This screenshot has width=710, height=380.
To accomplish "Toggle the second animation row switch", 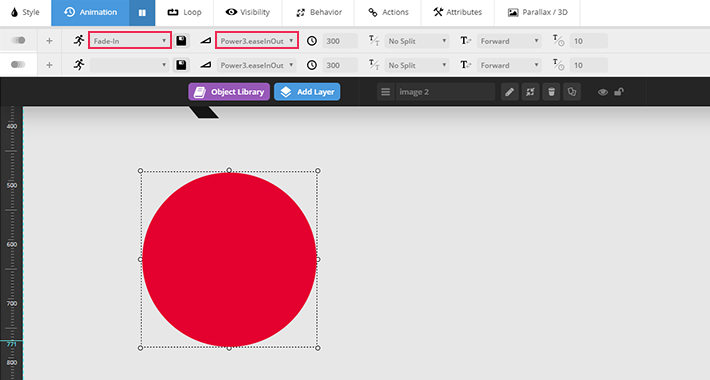I will click(18, 64).
